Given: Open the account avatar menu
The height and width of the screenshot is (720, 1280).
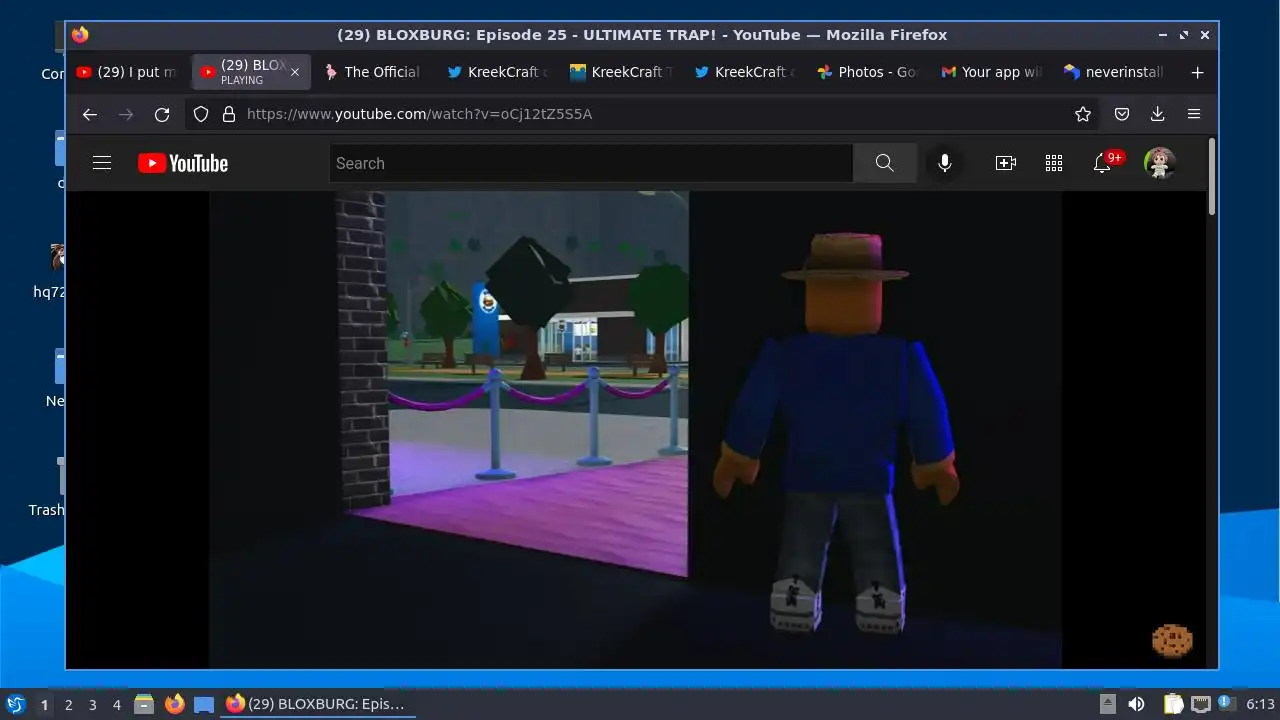Looking at the screenshot, I should click(1160, 163).
